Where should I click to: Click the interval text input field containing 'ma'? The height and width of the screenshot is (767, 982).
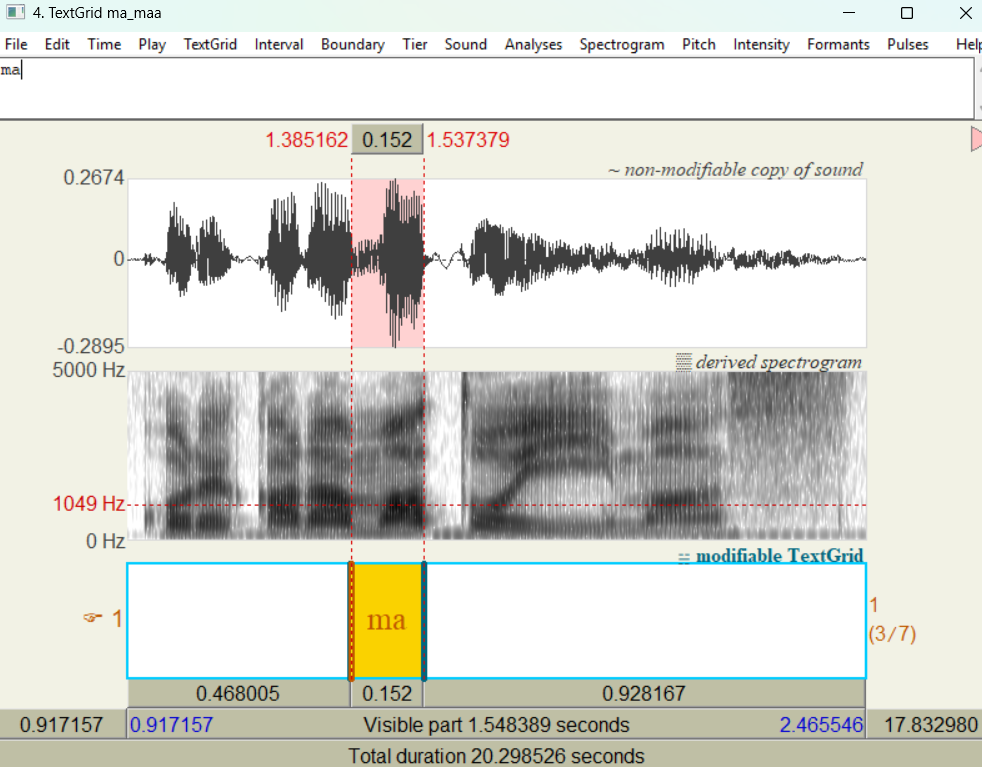[487, 88]
